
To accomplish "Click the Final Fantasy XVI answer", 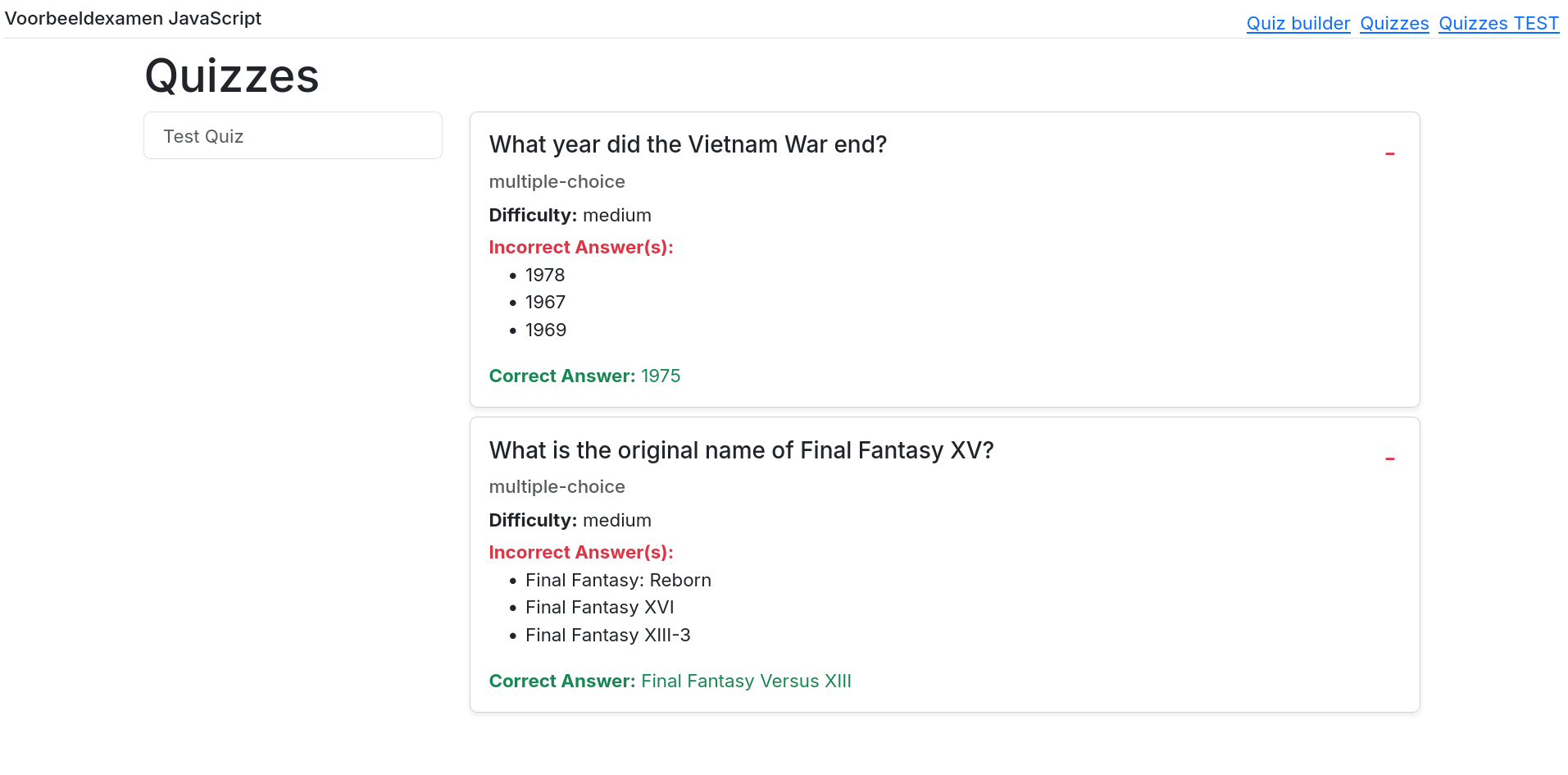I will (x=599, y=607).
